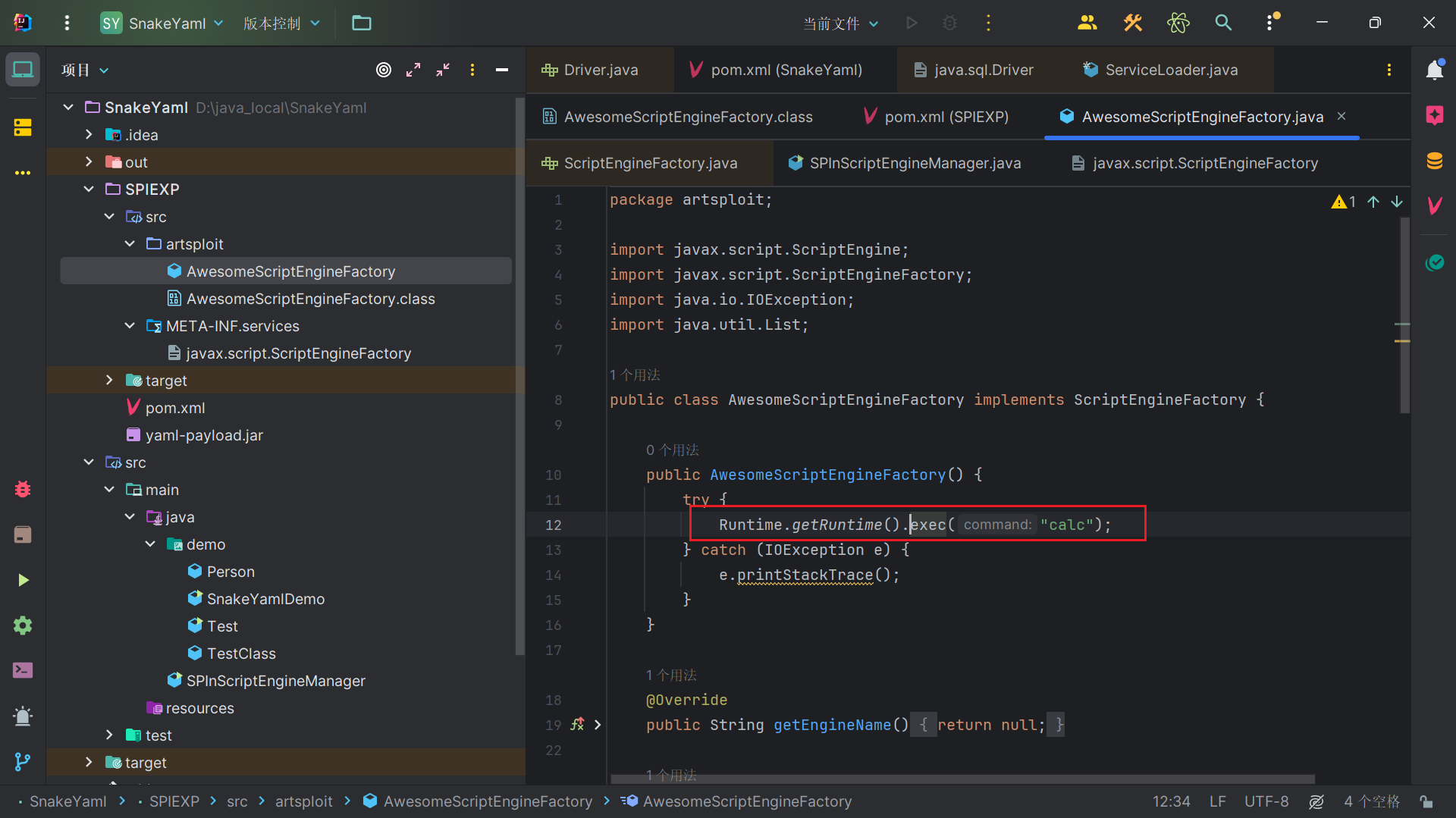1456x818 pixels.
Task: Open the project view (项目) dropdown
Action: 85,70
